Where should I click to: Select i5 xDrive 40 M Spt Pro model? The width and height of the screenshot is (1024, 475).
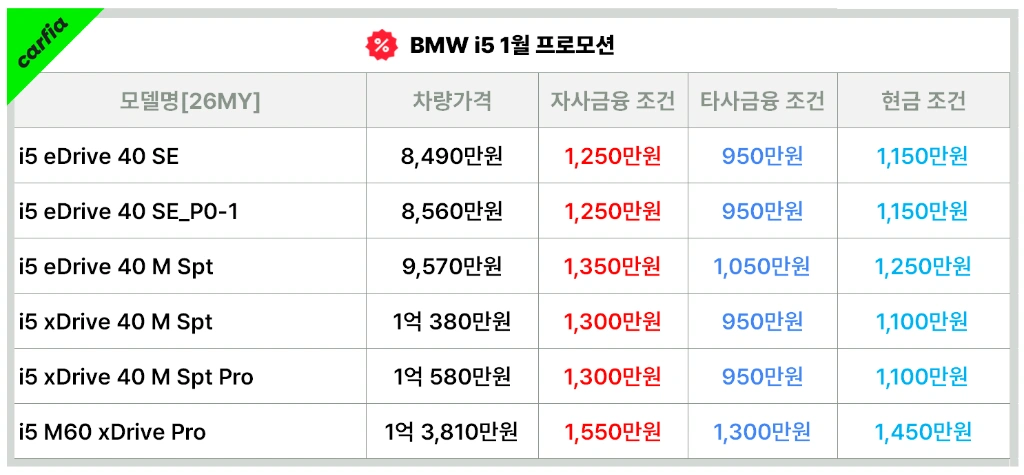click(136, 377)
